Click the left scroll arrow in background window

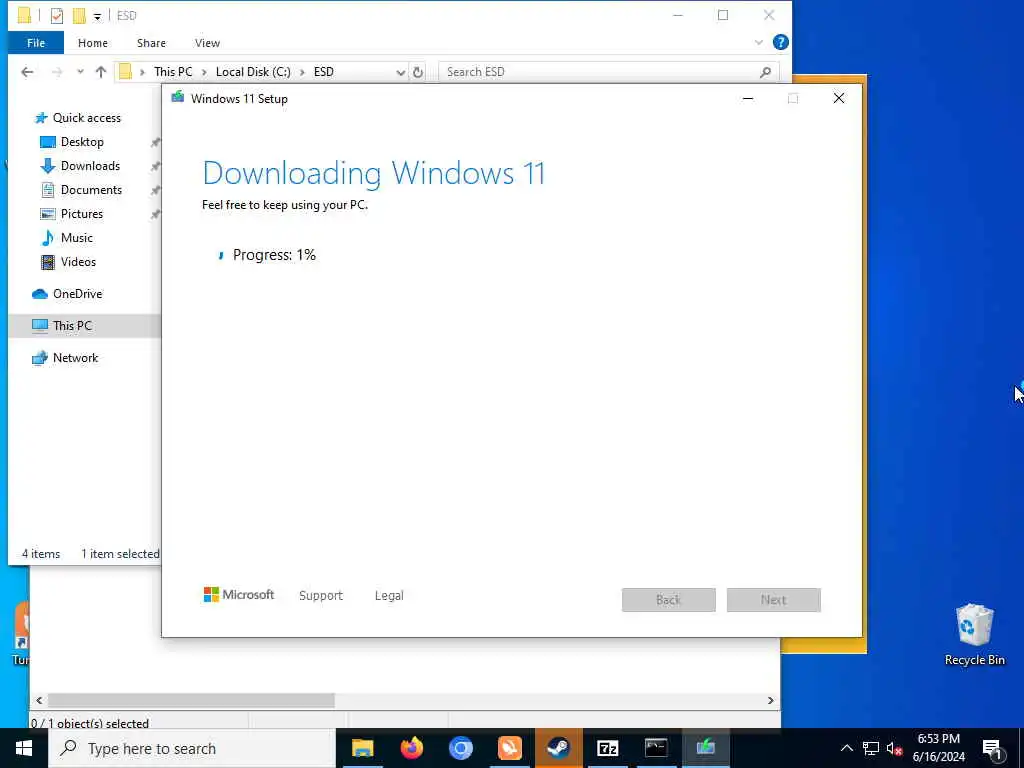[39, 700]
